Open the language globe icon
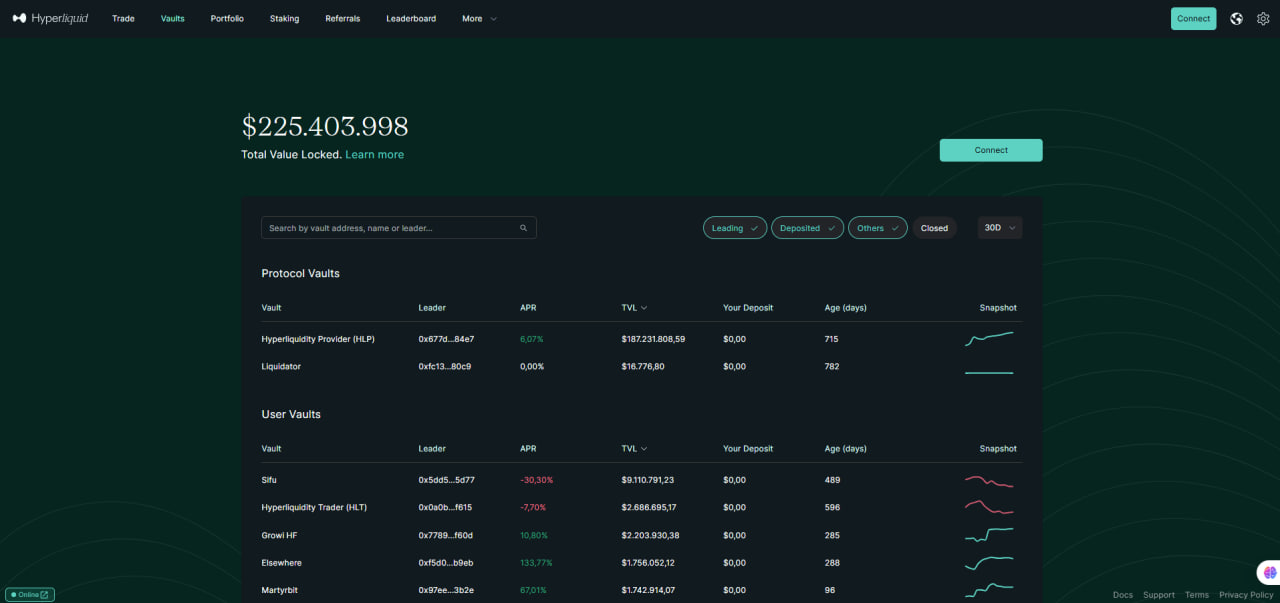This screenshot has height=603, width=1280. tap(1236, 18)
